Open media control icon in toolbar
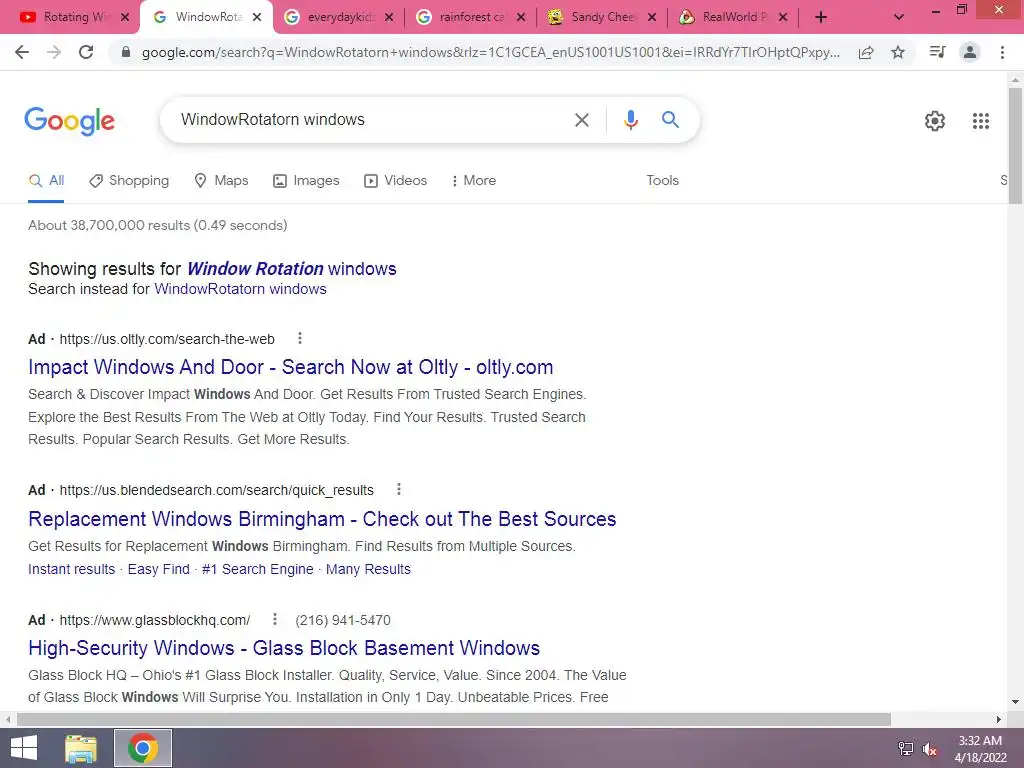1024x768 pixels. (x=937, y=52)
